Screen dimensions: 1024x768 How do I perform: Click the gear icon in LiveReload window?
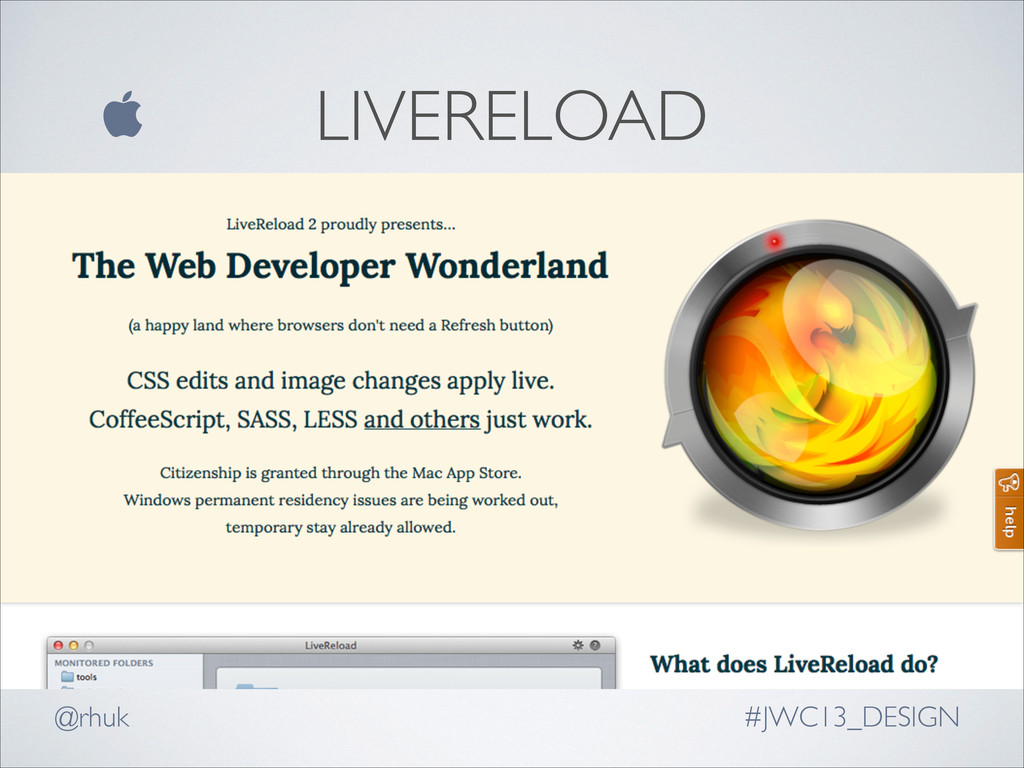click(x=578, y=645)
